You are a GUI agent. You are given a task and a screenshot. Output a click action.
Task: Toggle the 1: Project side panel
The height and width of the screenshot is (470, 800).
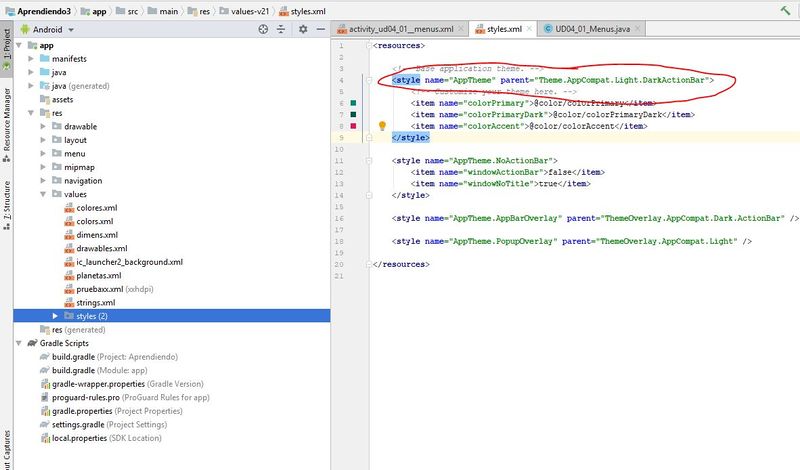point(7,48)
